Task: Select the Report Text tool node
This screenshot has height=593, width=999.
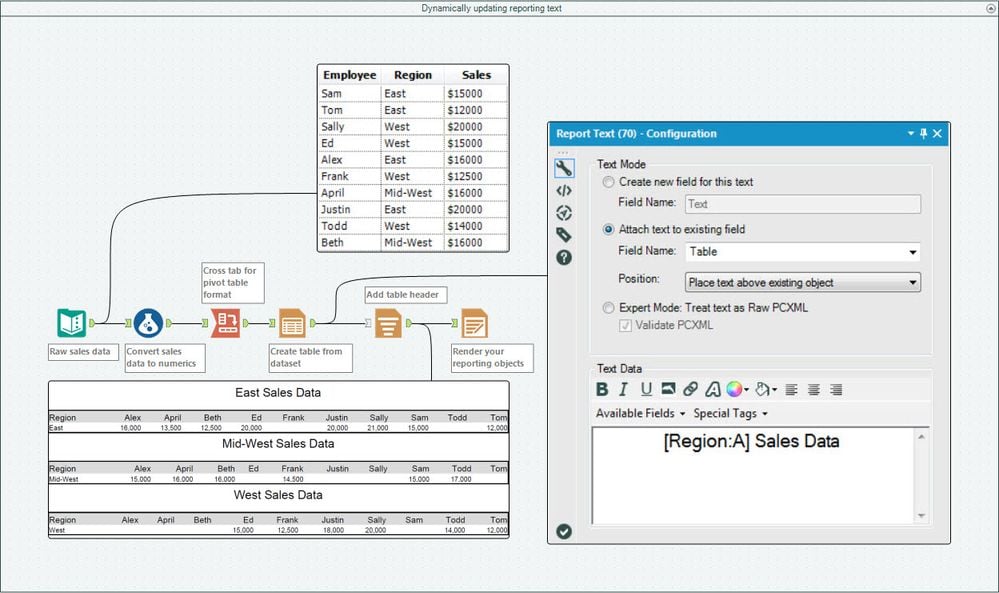Action: [x=388, y=323]
